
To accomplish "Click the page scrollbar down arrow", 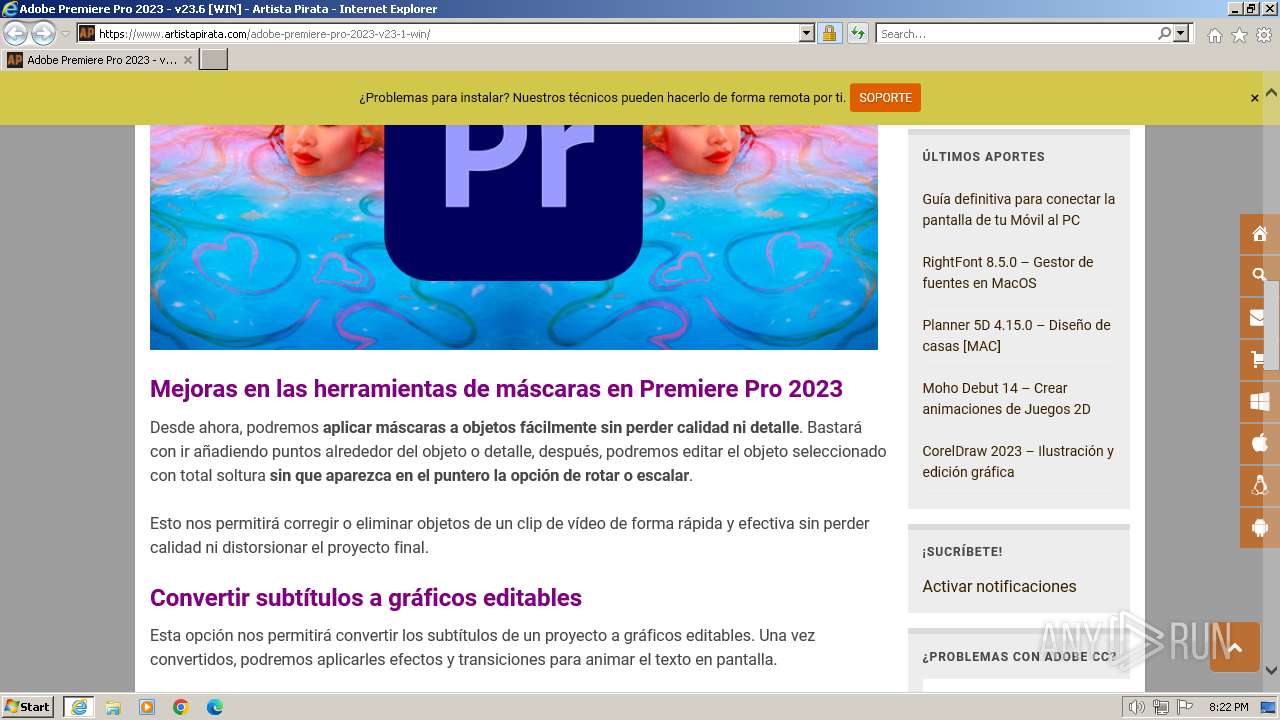I will 1271,671.
